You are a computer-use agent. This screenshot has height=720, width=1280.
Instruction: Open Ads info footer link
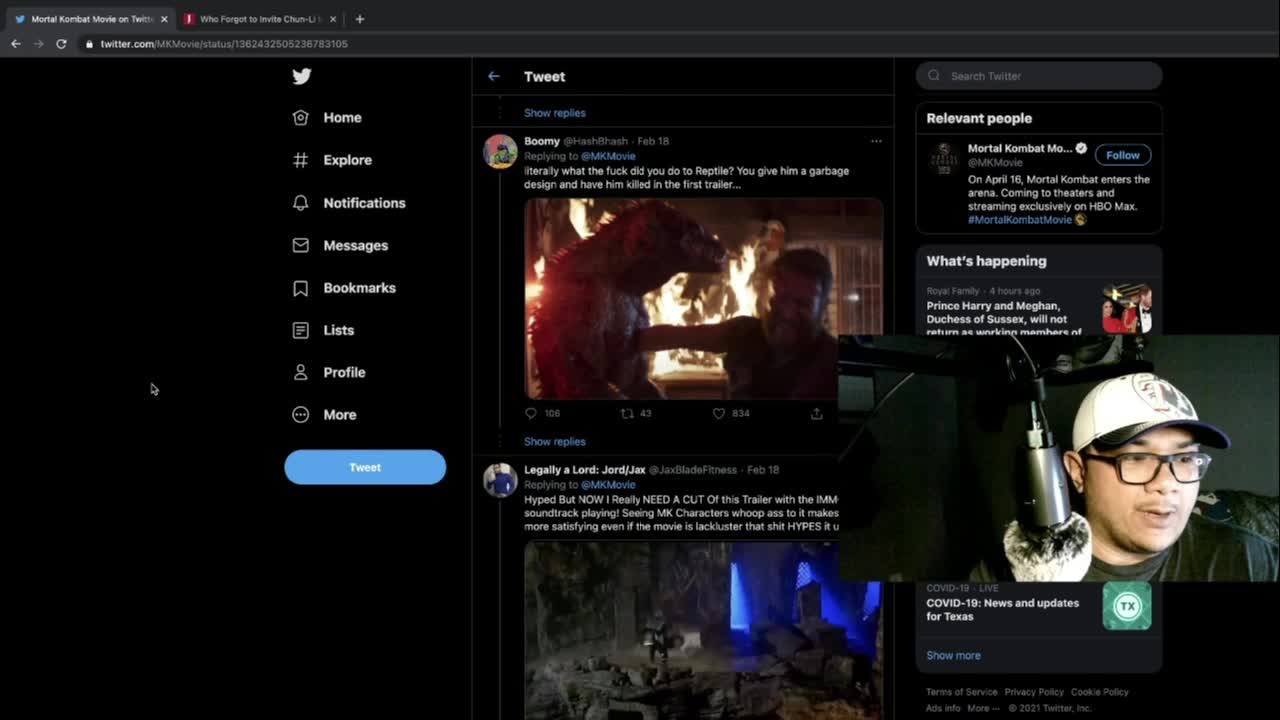click(x=943, y=708)
